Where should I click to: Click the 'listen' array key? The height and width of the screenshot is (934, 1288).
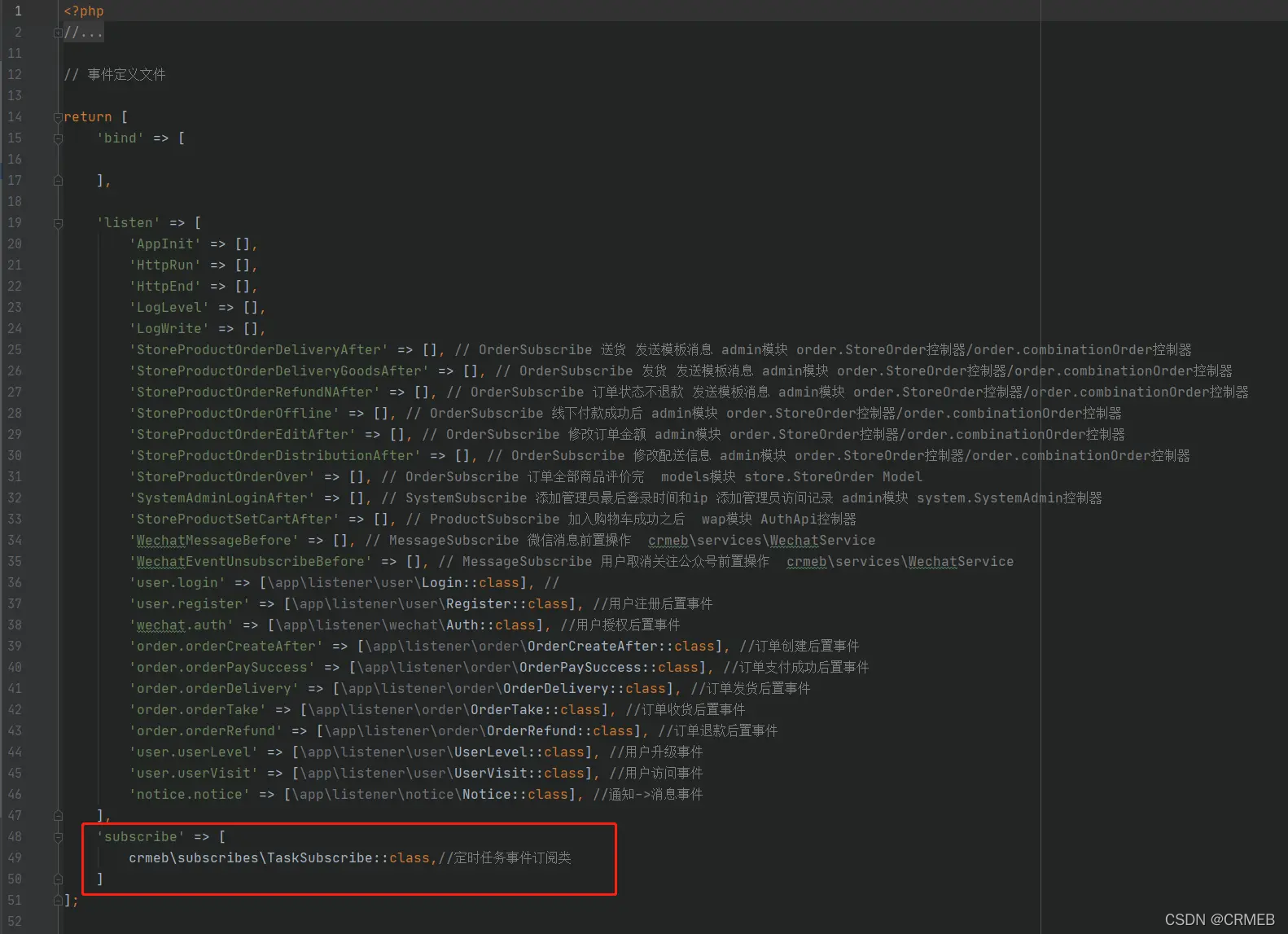tap(129, 223)
